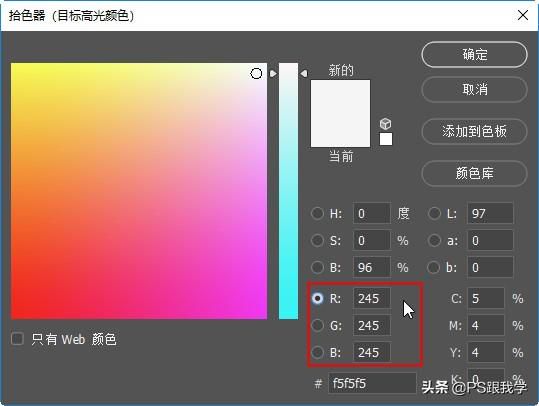Click the hue slider's right arrow handle
This screenshot has width=539, height=406.
pyautogui.click(x=304, y=74)
